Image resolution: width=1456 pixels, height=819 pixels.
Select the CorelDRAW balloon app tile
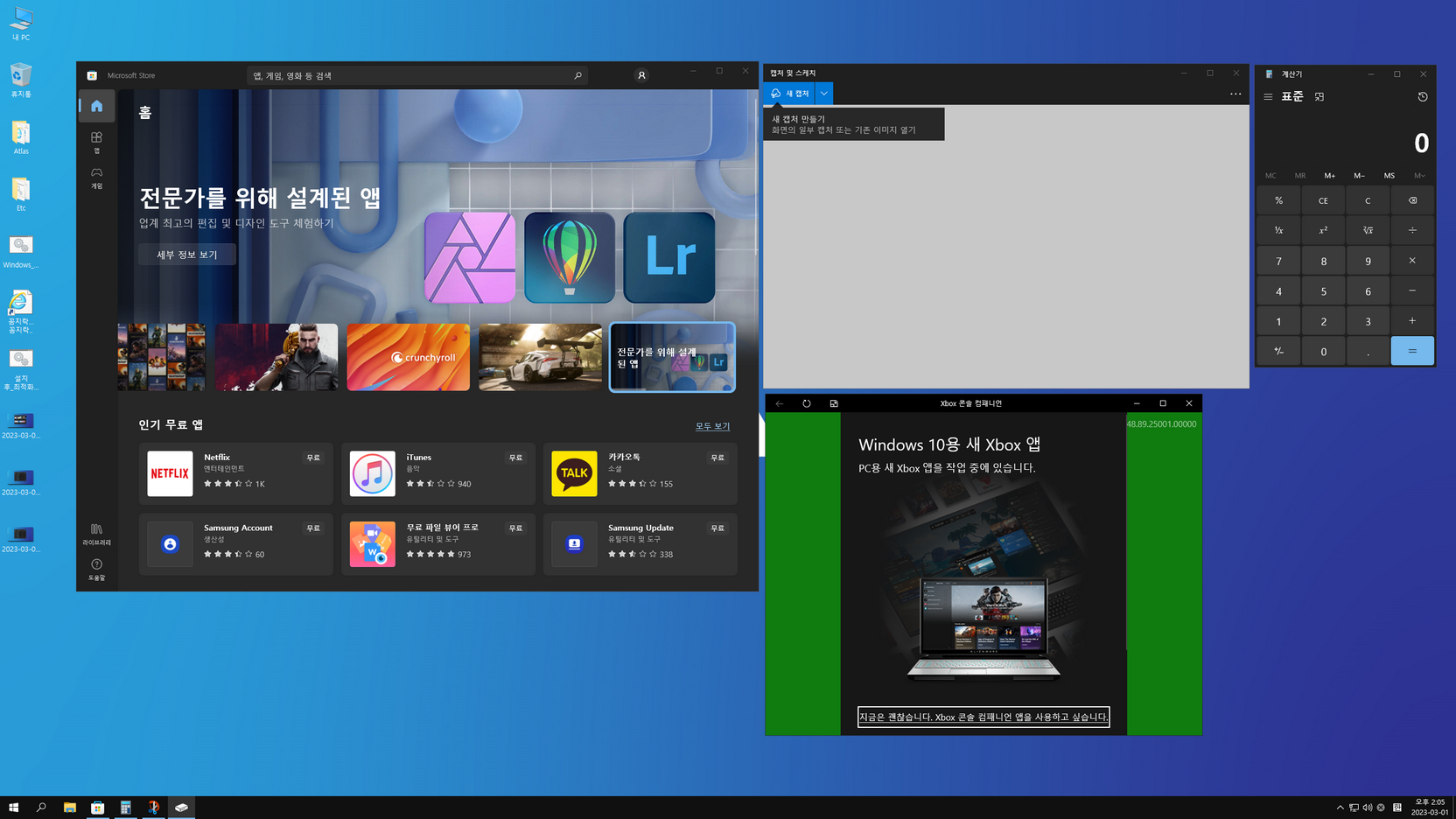click(570, 257)
